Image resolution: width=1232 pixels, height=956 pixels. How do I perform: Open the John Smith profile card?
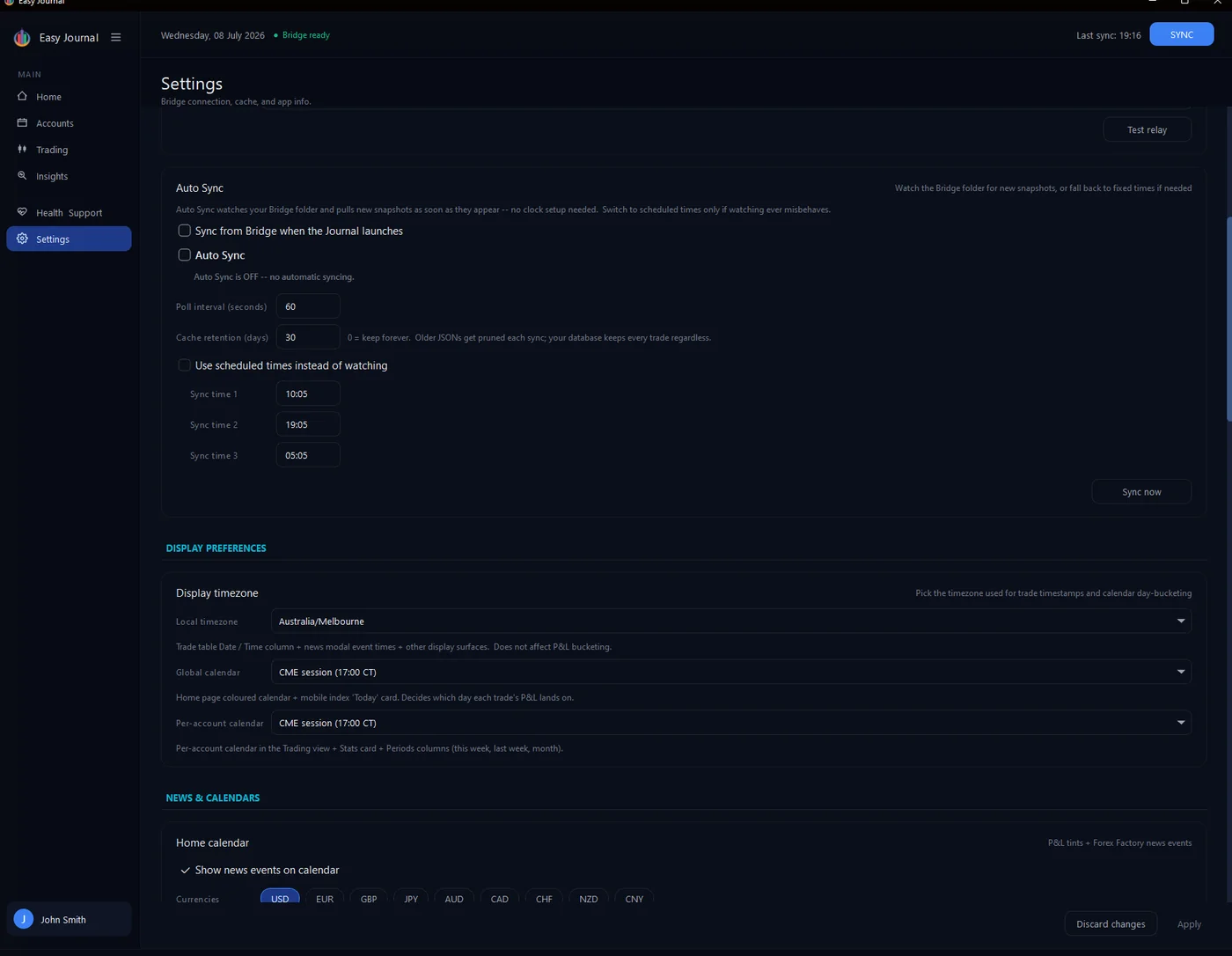[x=69, y=919]
